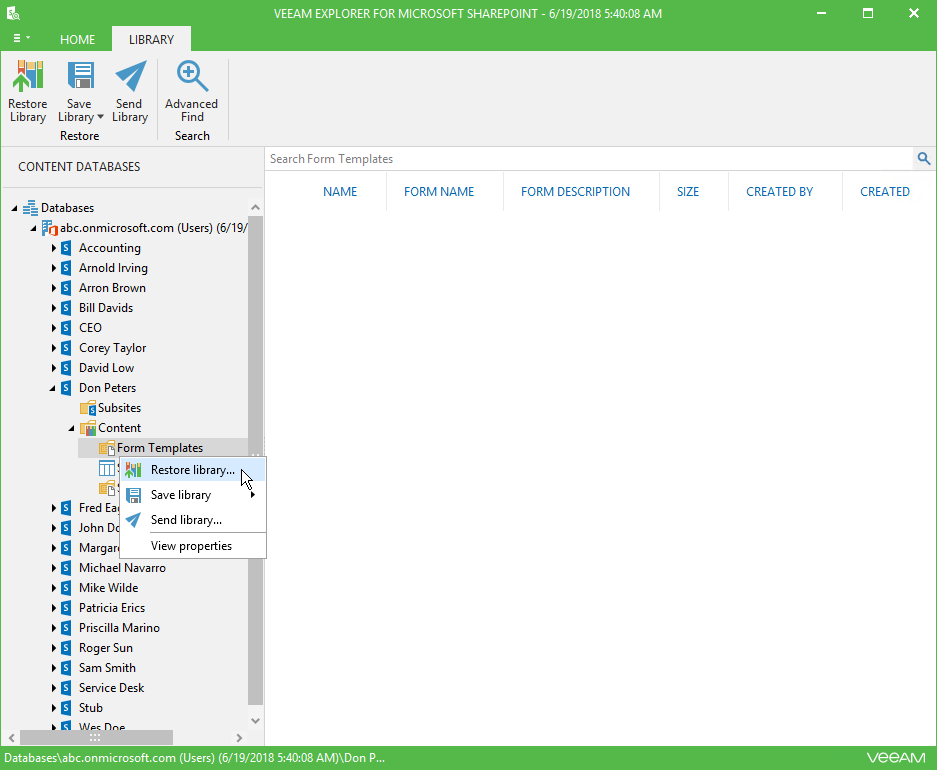Click the Bill Davids site icon
Viewport: 937px width, 770px height.
pos(66,308)
